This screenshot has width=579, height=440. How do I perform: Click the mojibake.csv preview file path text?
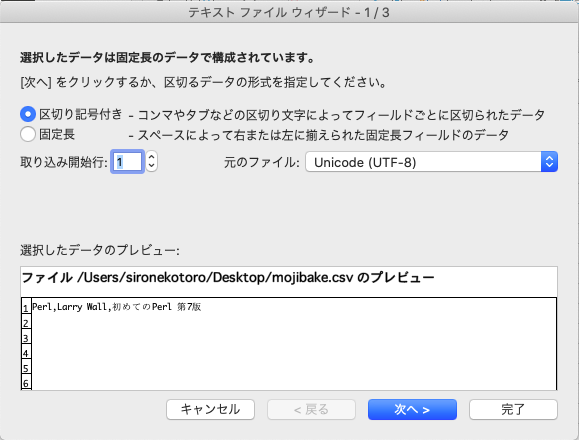[228, 277]
